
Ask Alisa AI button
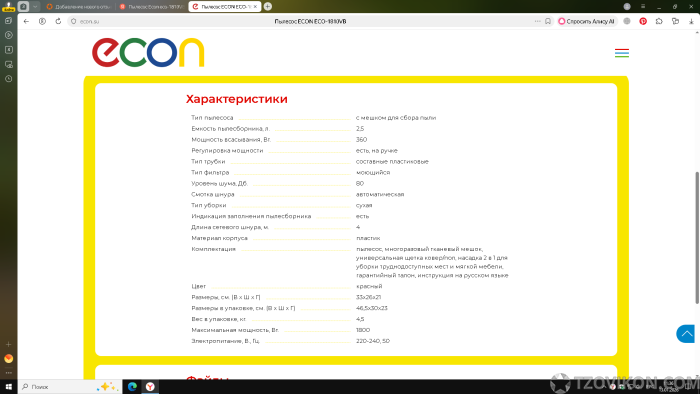point(586,21)
